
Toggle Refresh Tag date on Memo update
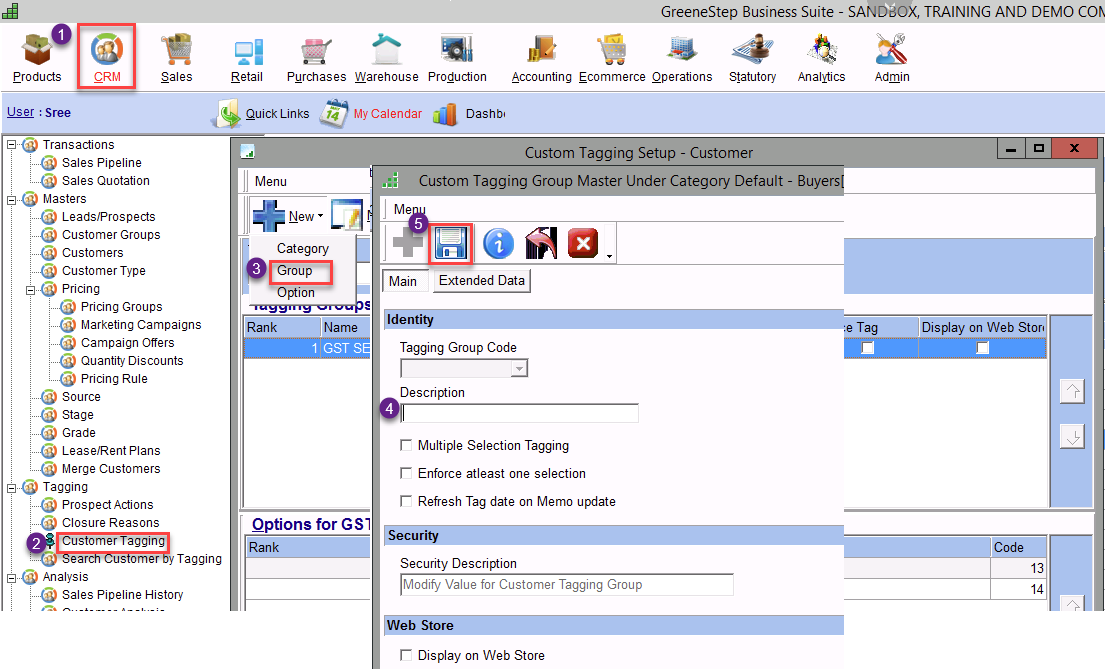click(406, 502)
